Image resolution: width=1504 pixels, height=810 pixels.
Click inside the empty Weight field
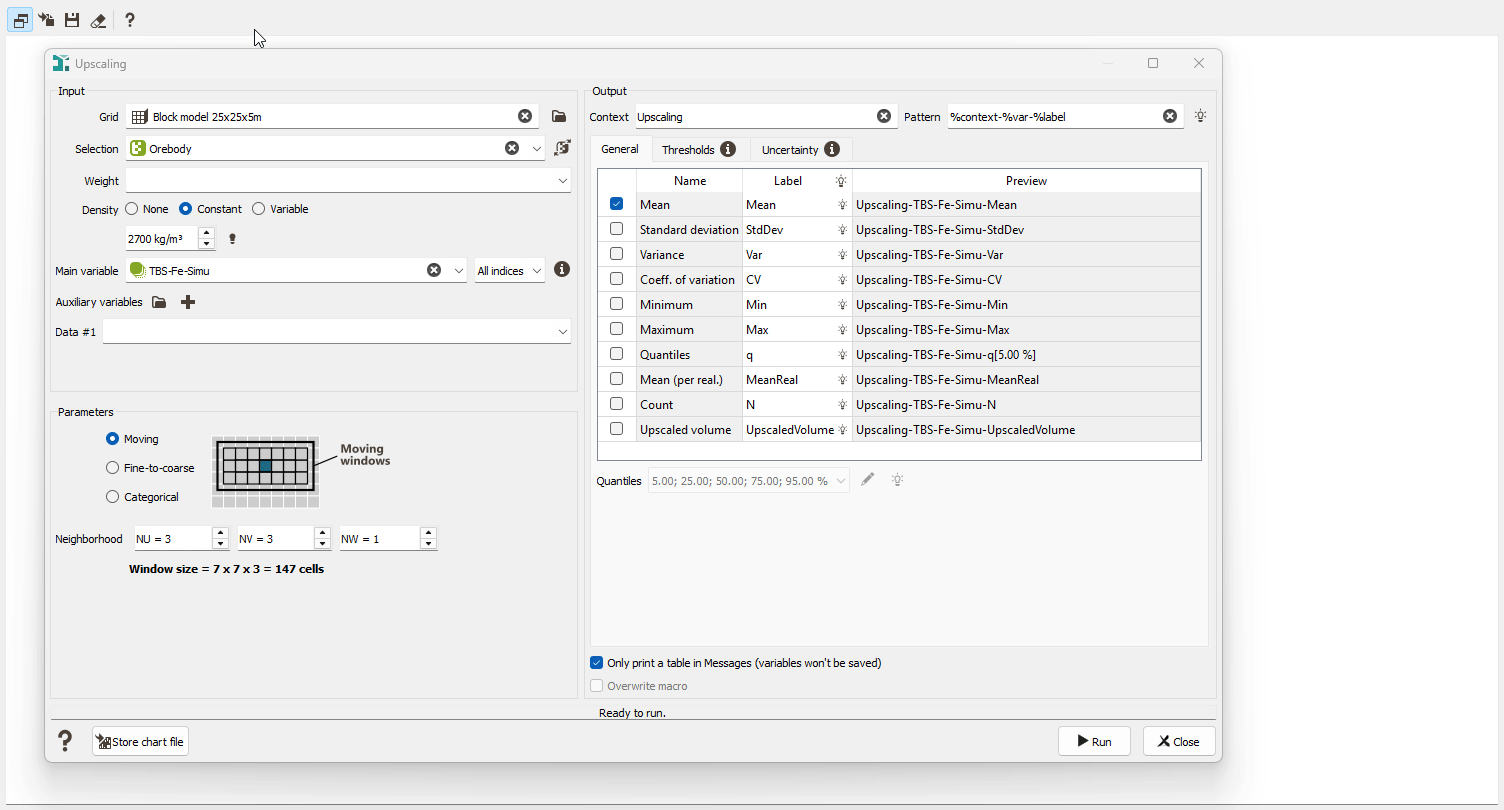click(x=330, y=180)
